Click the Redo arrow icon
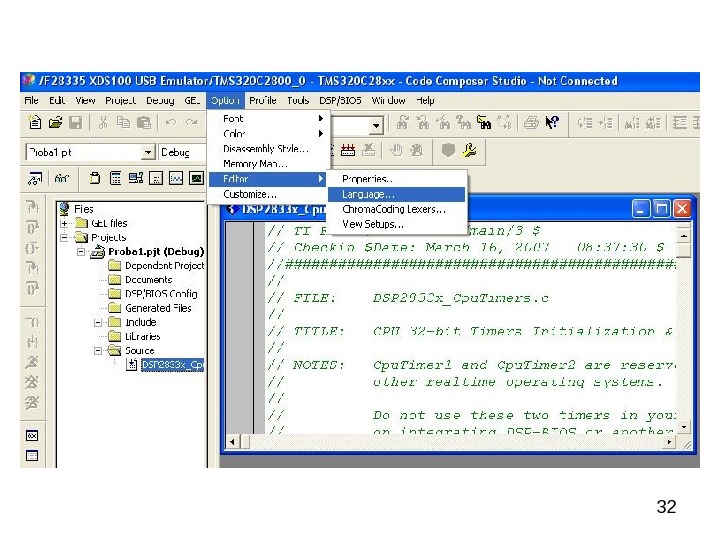This screenshot has height=540, width=720. point(191,123)
